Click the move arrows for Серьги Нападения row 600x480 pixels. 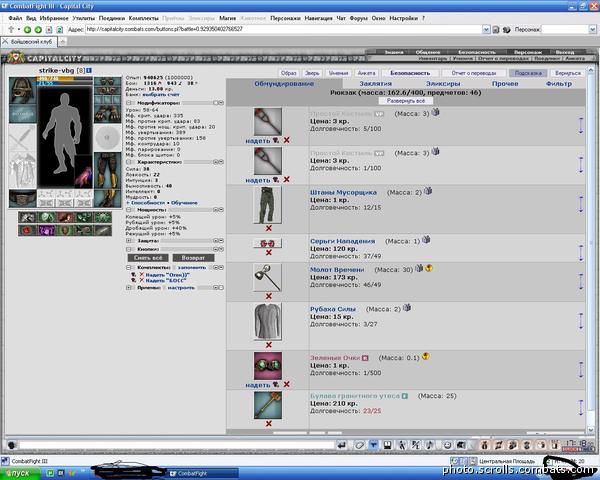coord(581,253)
